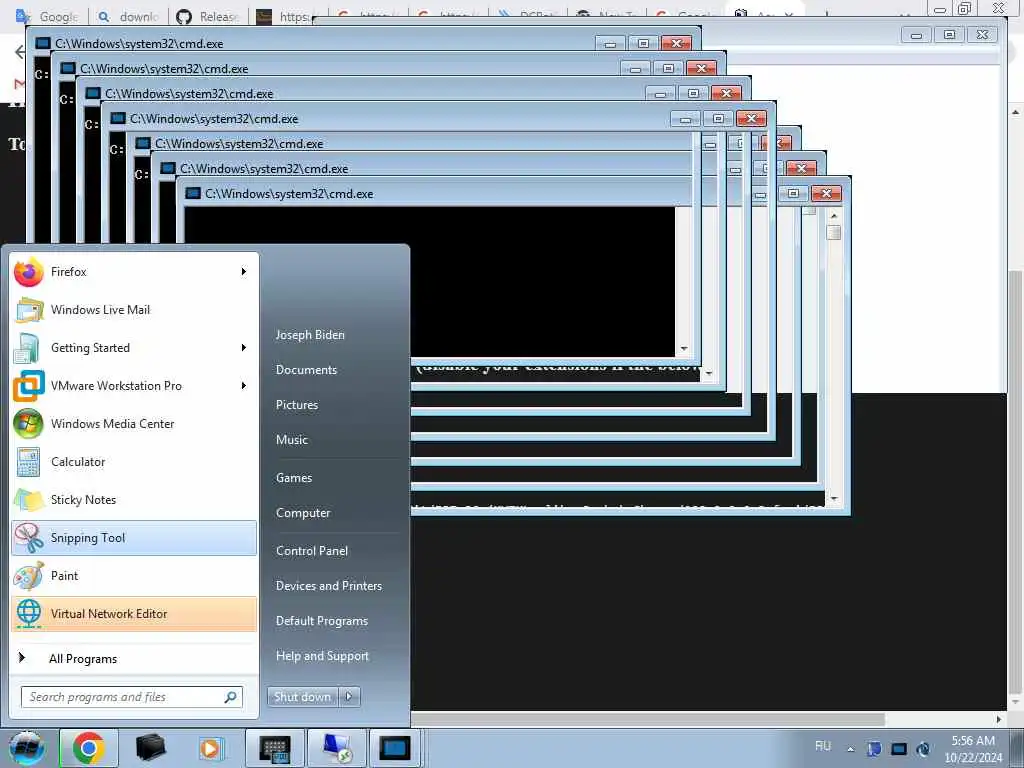Click the Windows Start orb

tap(27, 748)
